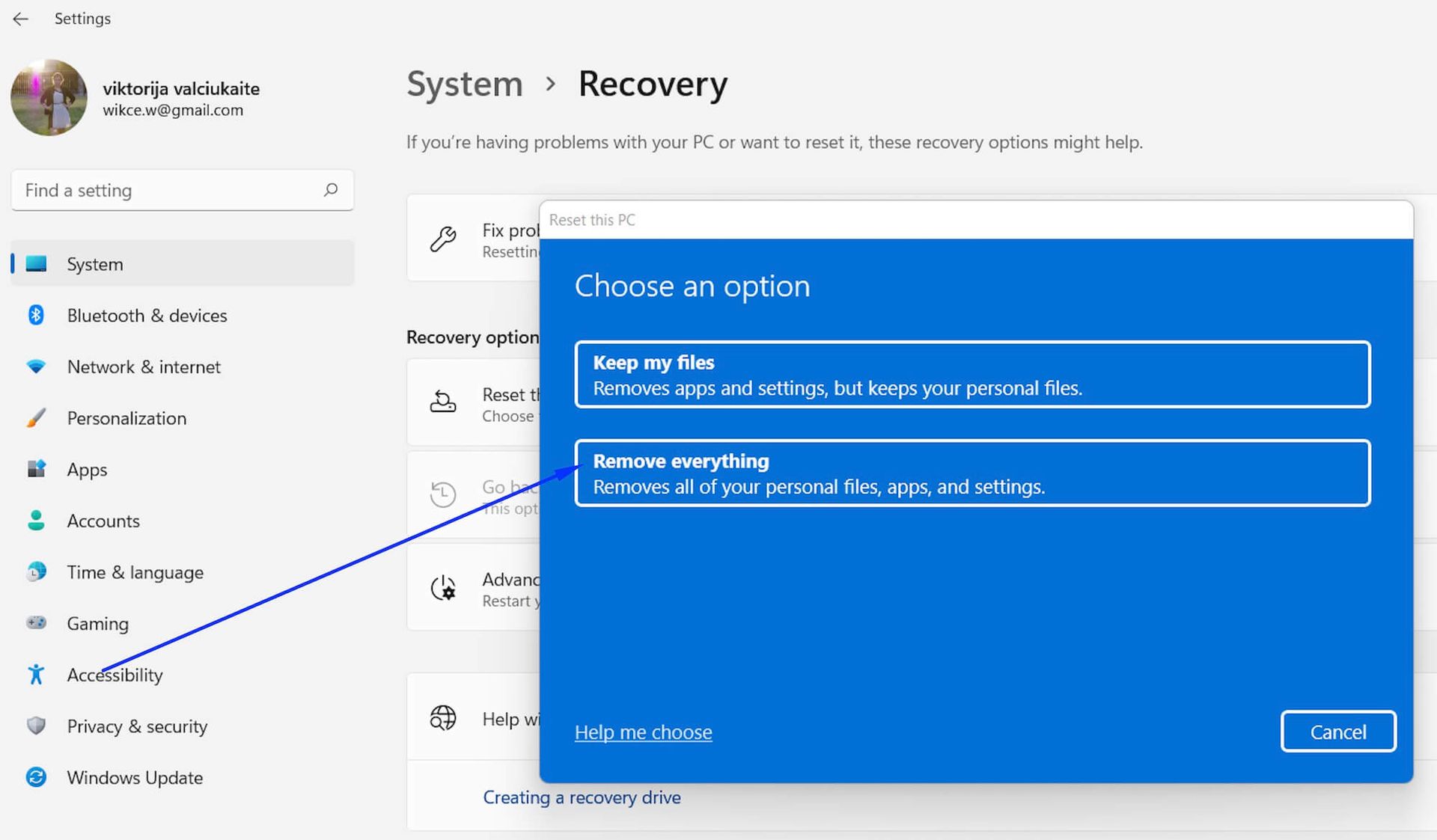Click Help me choose link
Viewport: 1437px width, 840px height.
pyautogui.click(x=643, y=731)
